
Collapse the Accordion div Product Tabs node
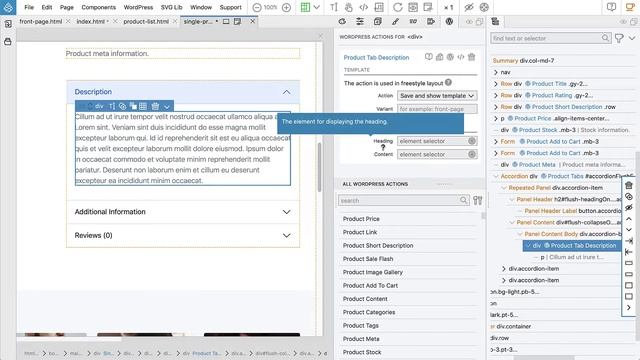point(496,176)
